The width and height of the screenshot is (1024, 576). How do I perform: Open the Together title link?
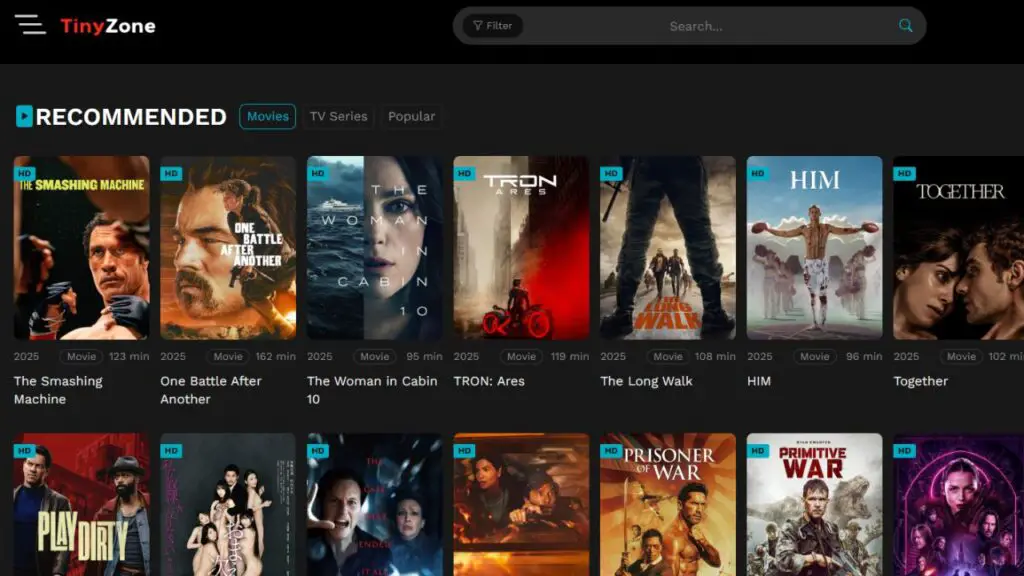point(920,381)
